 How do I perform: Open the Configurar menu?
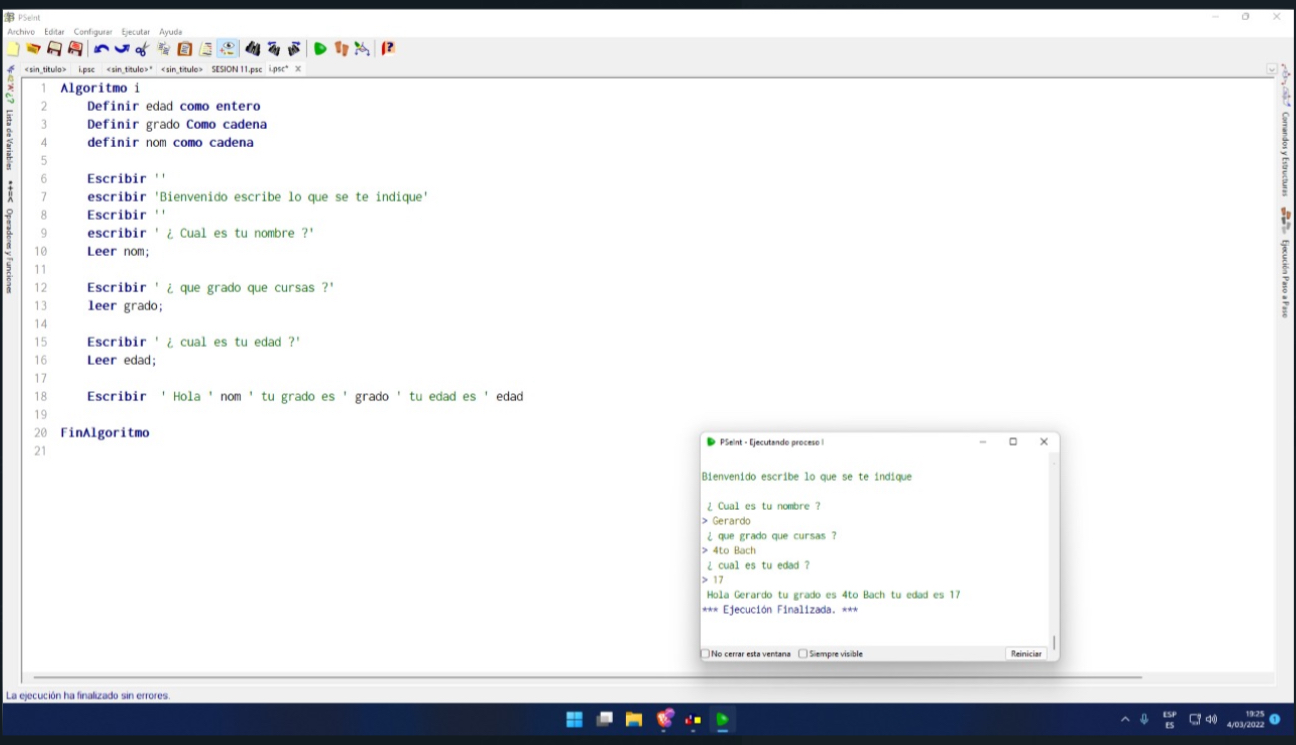click(93, 32)
